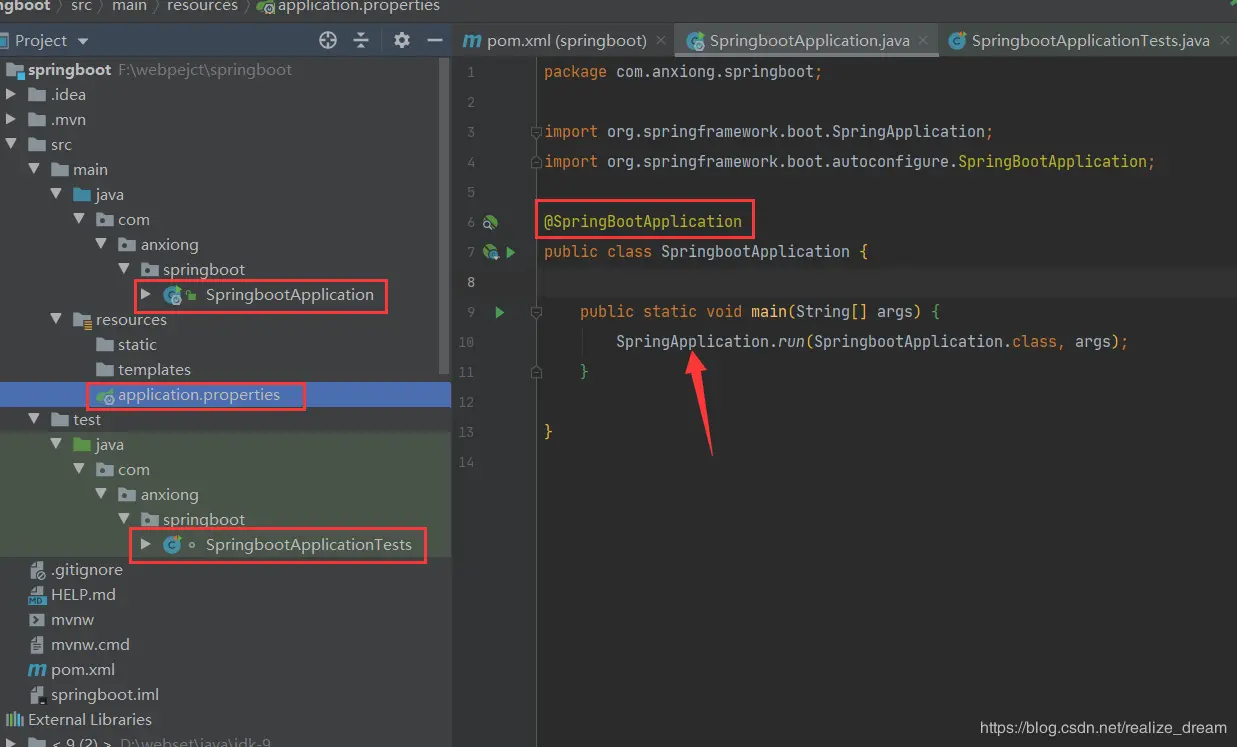Hide the Project panel with minus icon
Image resolution: width=1237 pixels, height=747 pixels.
click(x=434, y=40)
